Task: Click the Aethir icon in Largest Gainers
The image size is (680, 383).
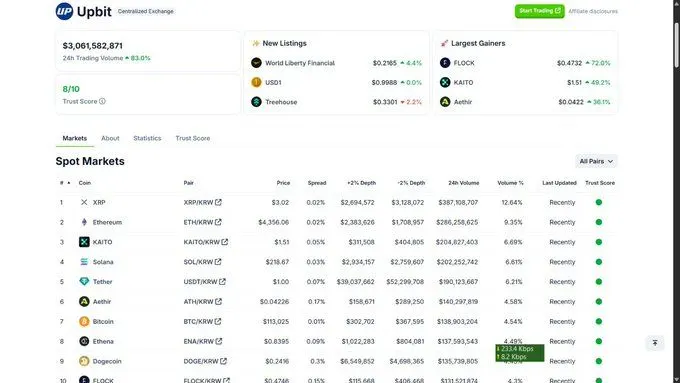Action: 445,102
